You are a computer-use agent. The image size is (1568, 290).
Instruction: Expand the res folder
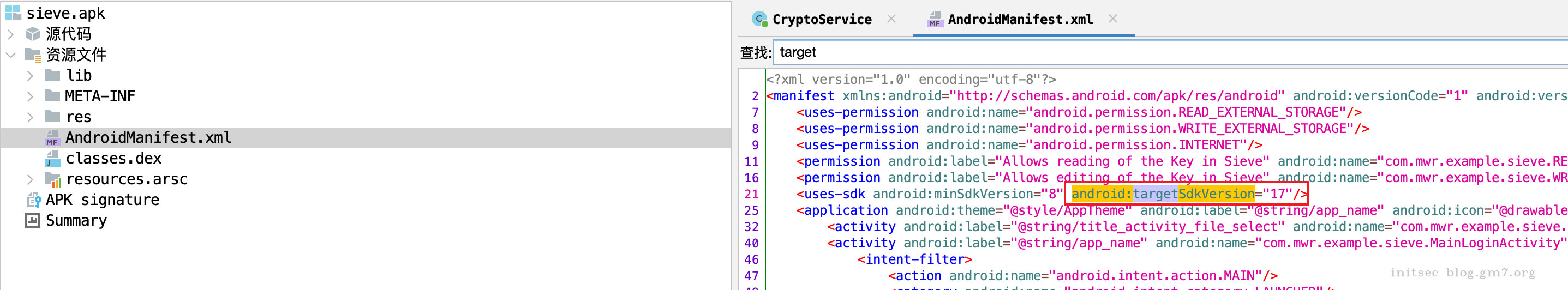coord(30,117)
